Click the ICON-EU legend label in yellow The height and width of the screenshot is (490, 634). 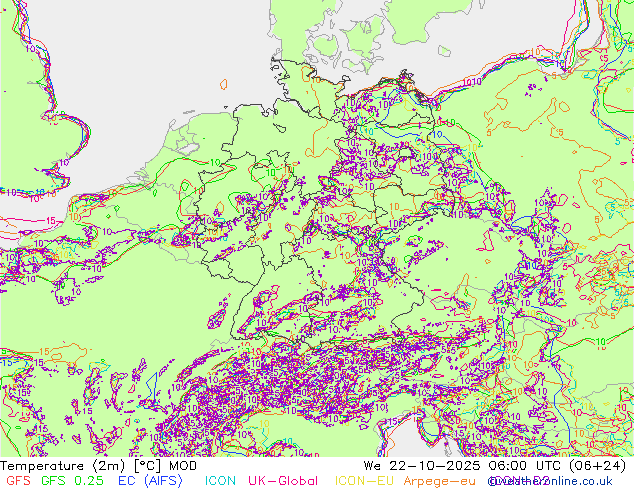(364, 481)
